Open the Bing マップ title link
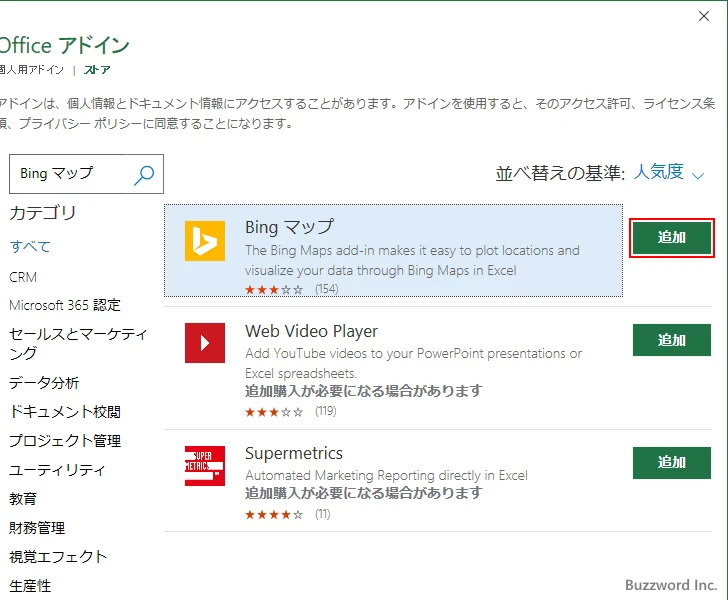Image resolution: width=728 pixels, height=600 pixels. tap(289, 227)
